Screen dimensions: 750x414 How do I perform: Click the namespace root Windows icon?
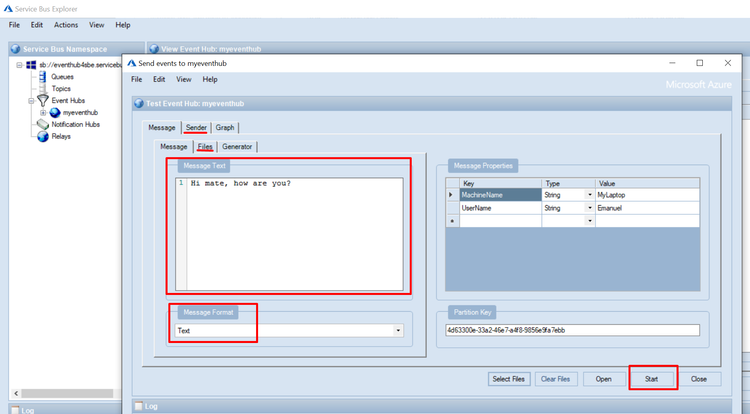tap(31, 65)
